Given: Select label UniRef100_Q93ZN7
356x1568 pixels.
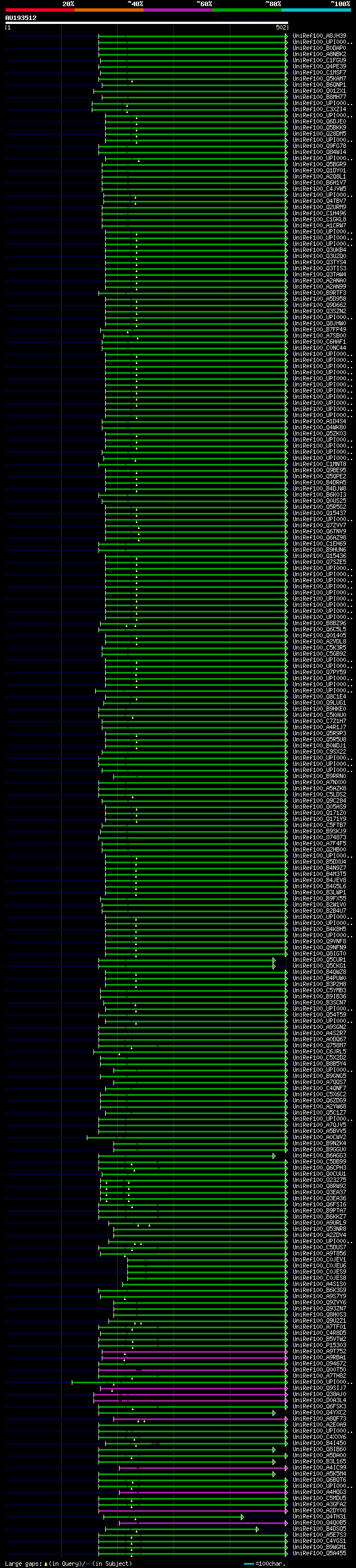Looking at the screenshot, I should click(319, 1308).
